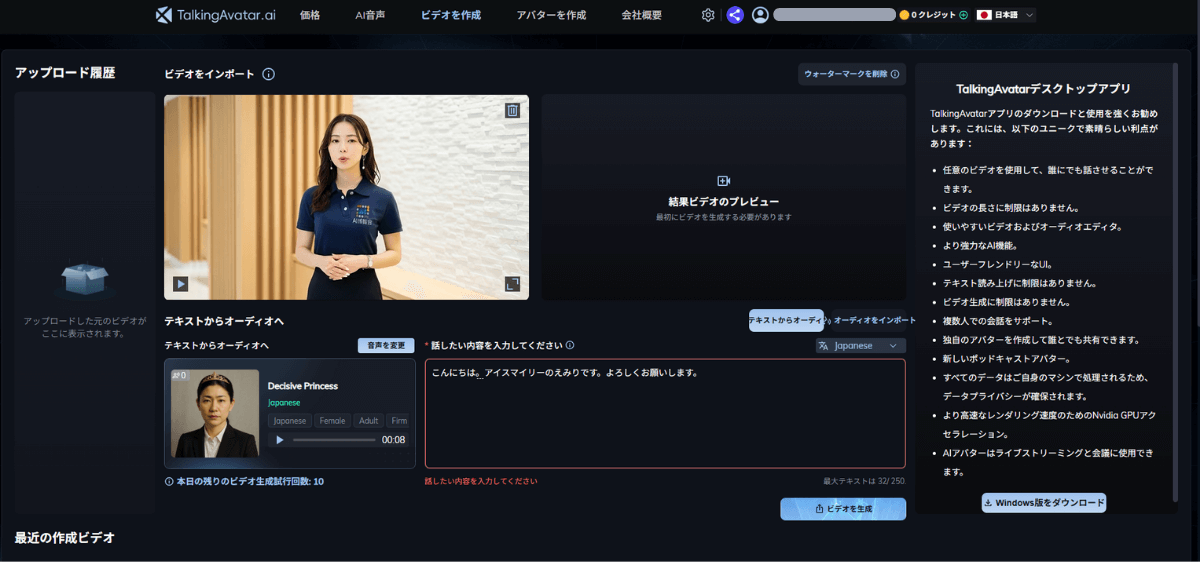The width and height of the screenshot is (1200, 562).
Task: Click the 音声を変更 button
Action: tap(386, 345)
